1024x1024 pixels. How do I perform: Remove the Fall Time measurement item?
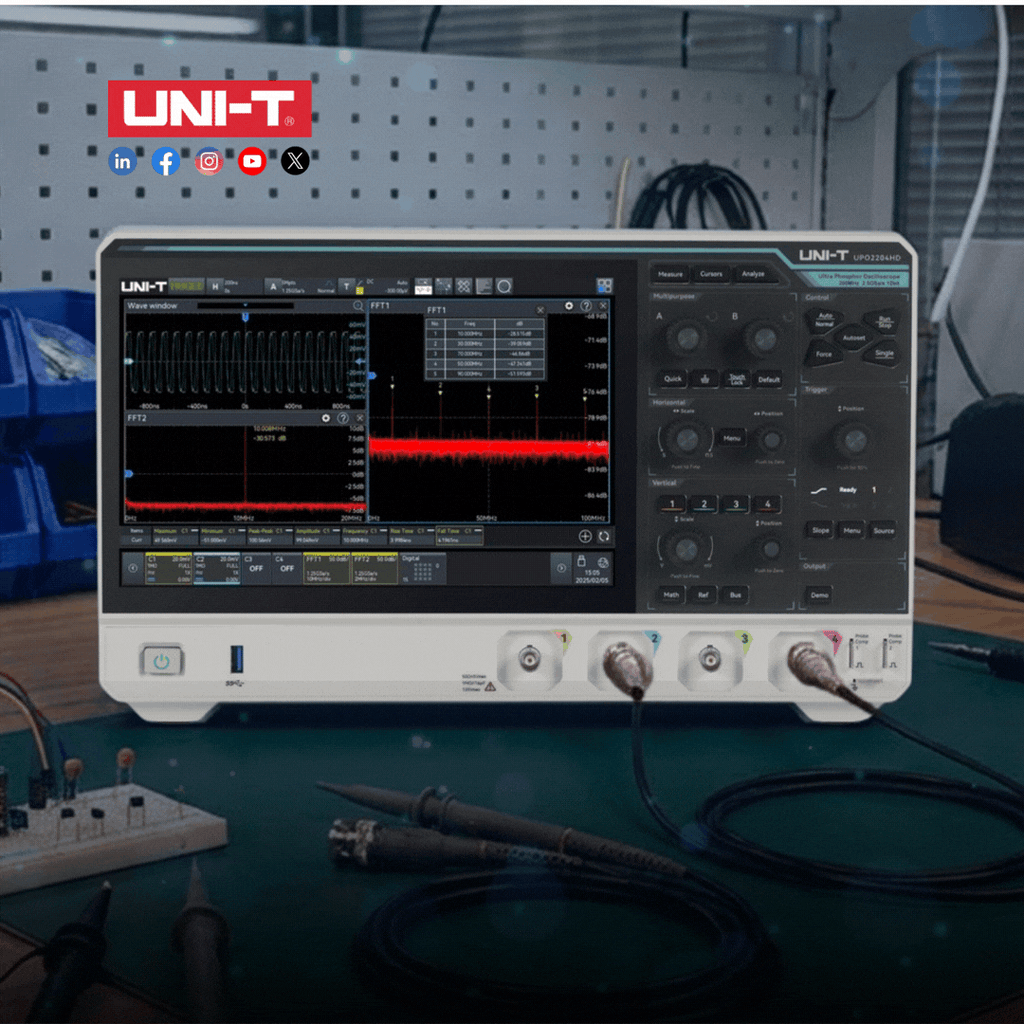point(478,531)
